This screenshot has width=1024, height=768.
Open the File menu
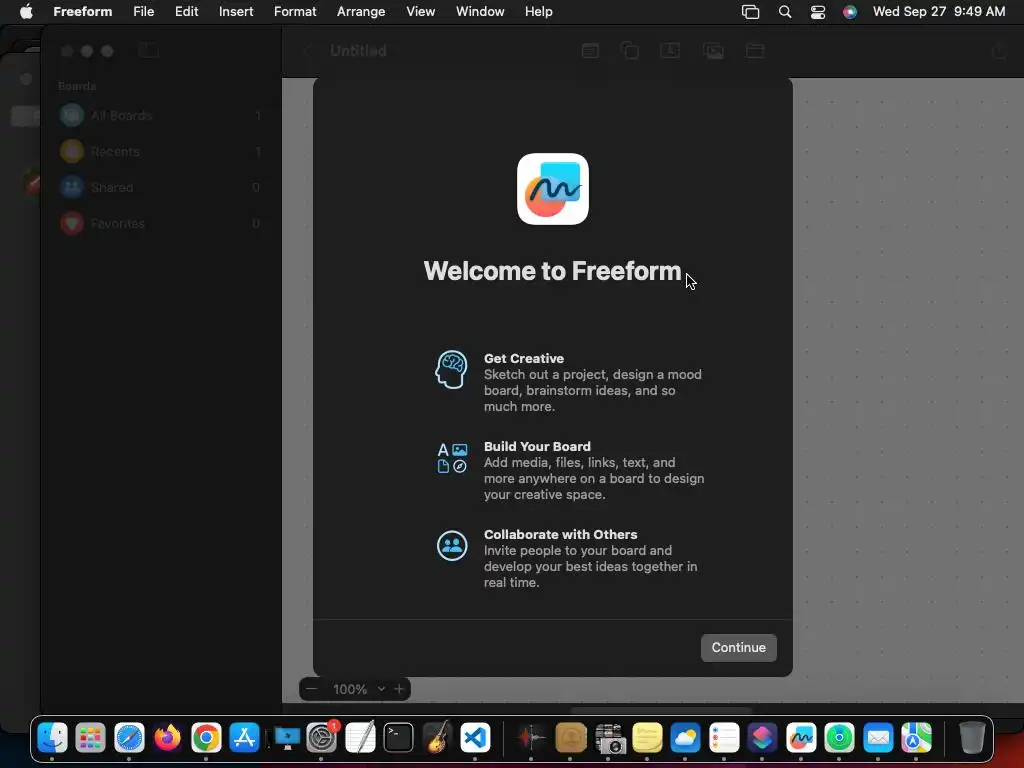pos(144,11)
